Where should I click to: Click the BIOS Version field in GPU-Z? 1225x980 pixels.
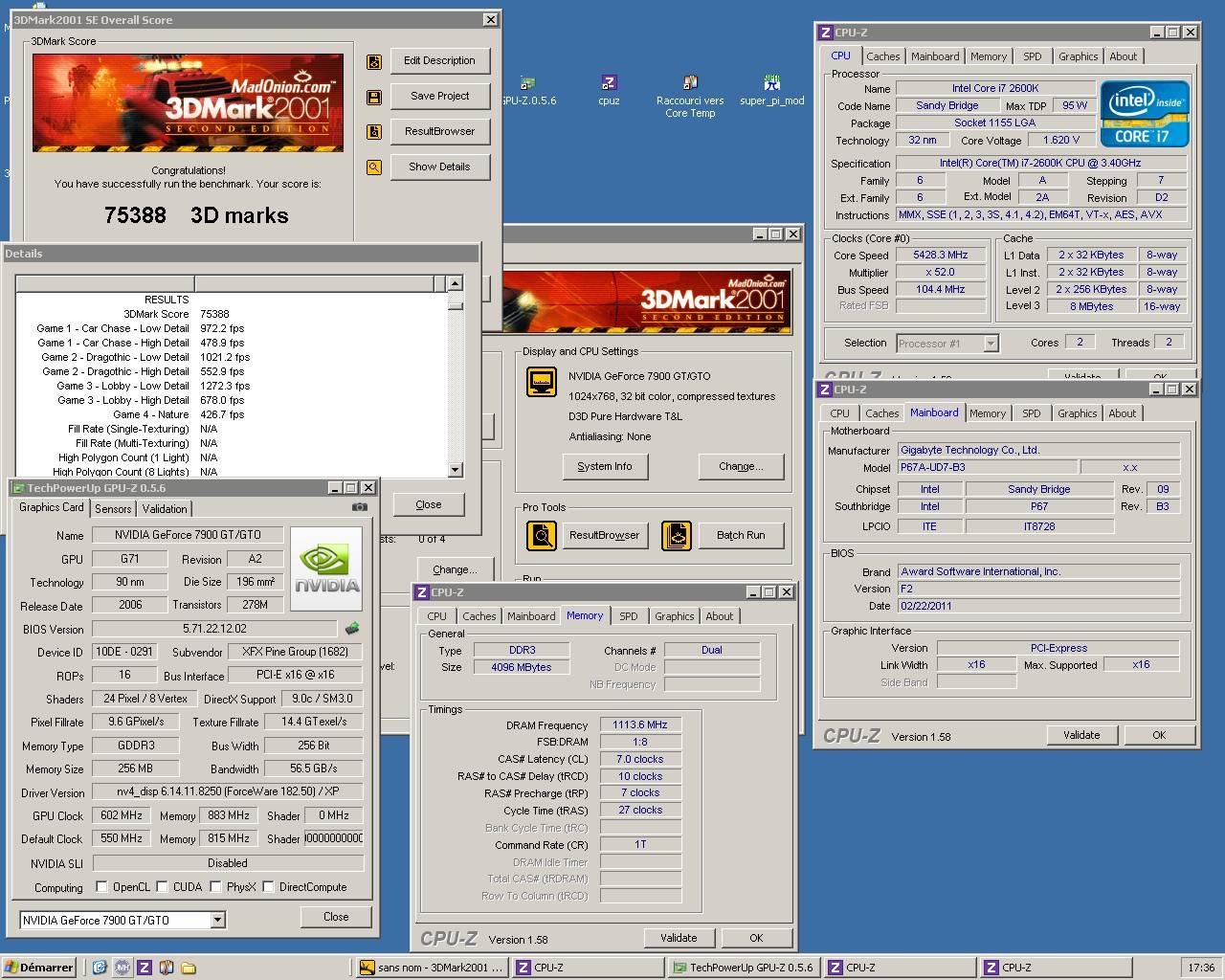point(215,629)
